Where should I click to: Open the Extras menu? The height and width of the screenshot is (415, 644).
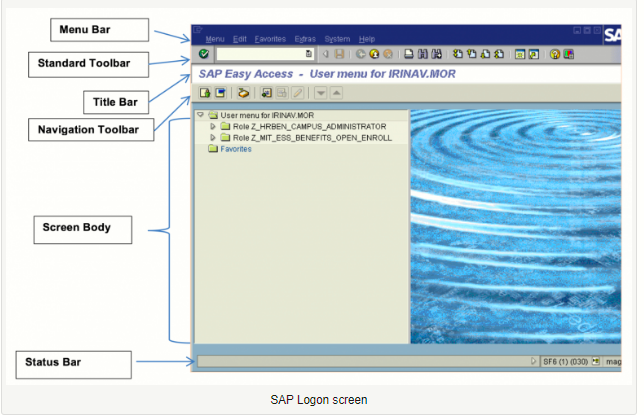point(305,39)
